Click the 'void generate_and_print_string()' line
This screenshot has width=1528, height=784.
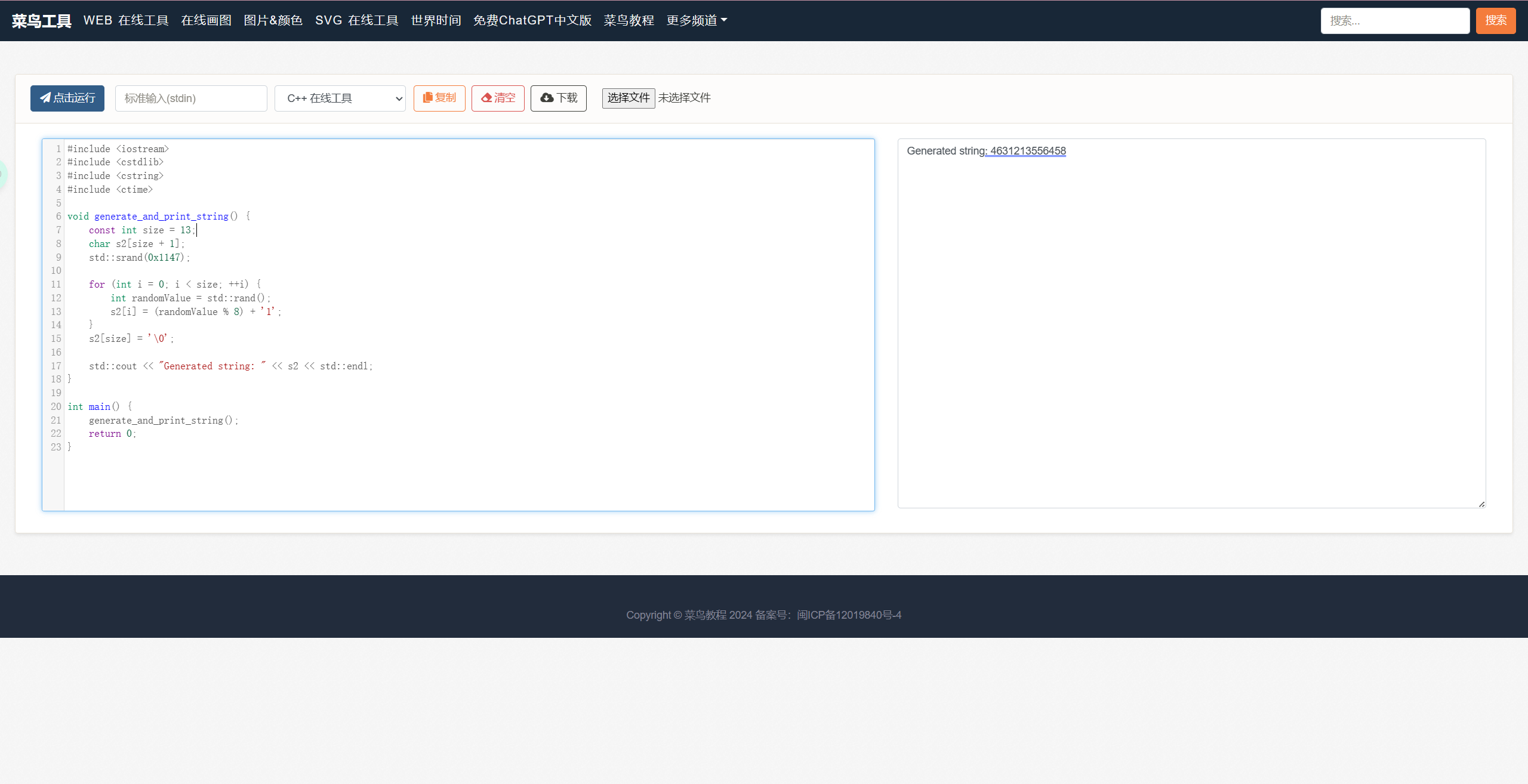click(x=159, y=217)
